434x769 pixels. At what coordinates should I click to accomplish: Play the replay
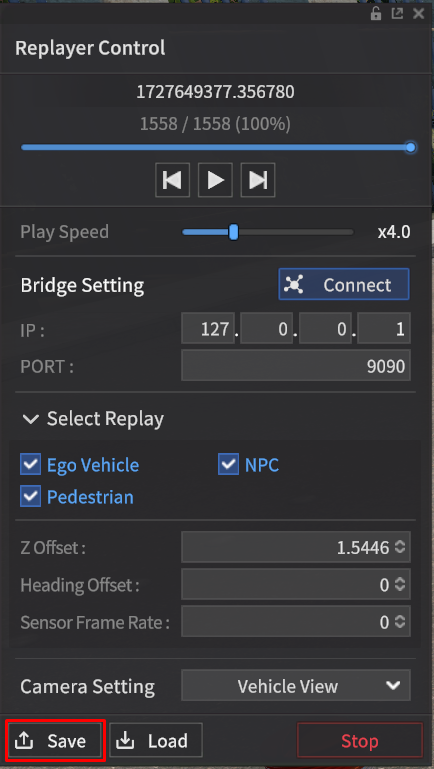[215, 180]
